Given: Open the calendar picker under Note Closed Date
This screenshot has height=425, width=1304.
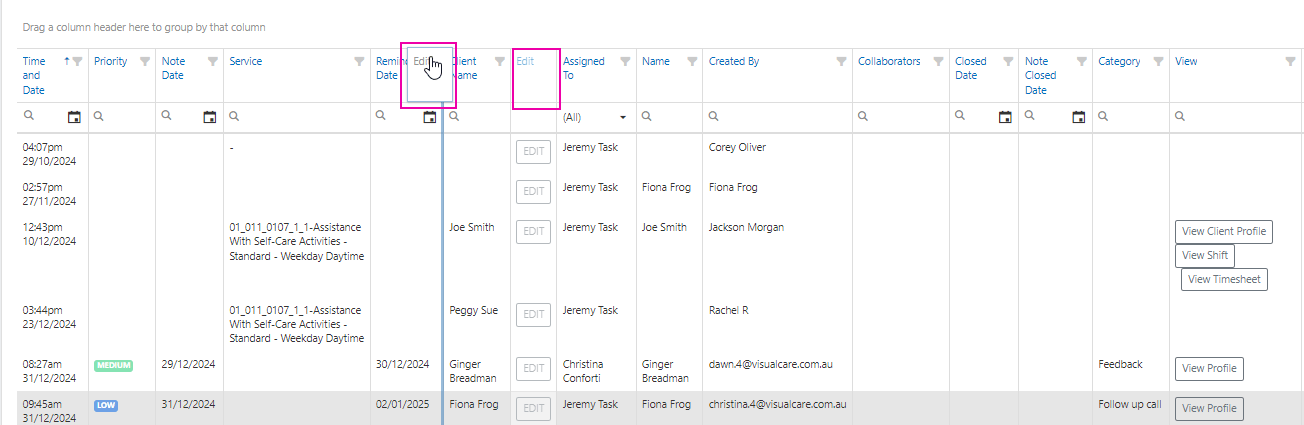Looking at the screenshot, I should (x=1078, y=117).
